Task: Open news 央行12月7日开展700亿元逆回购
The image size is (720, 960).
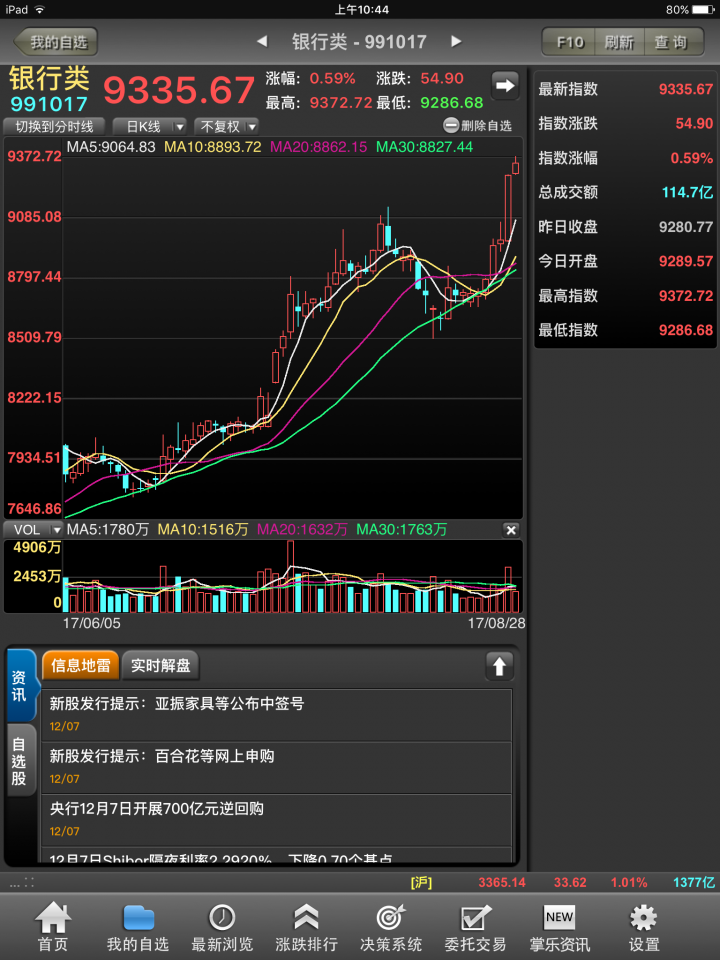Action: coord(276,820)
